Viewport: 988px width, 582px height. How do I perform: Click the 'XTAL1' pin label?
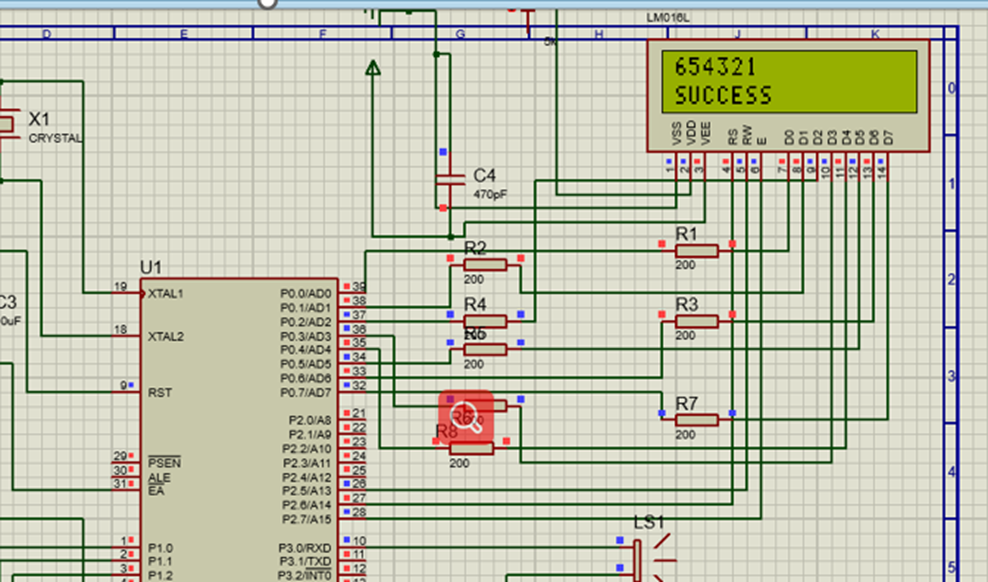pyautogui.click(x=166, y=294)
